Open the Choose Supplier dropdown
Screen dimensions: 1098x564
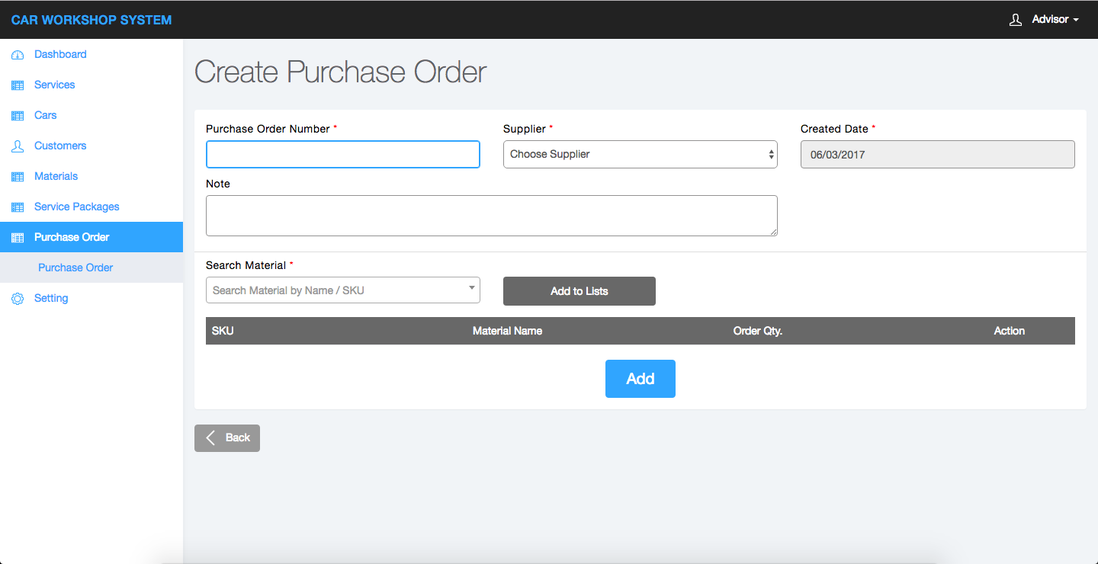(640, 154)
